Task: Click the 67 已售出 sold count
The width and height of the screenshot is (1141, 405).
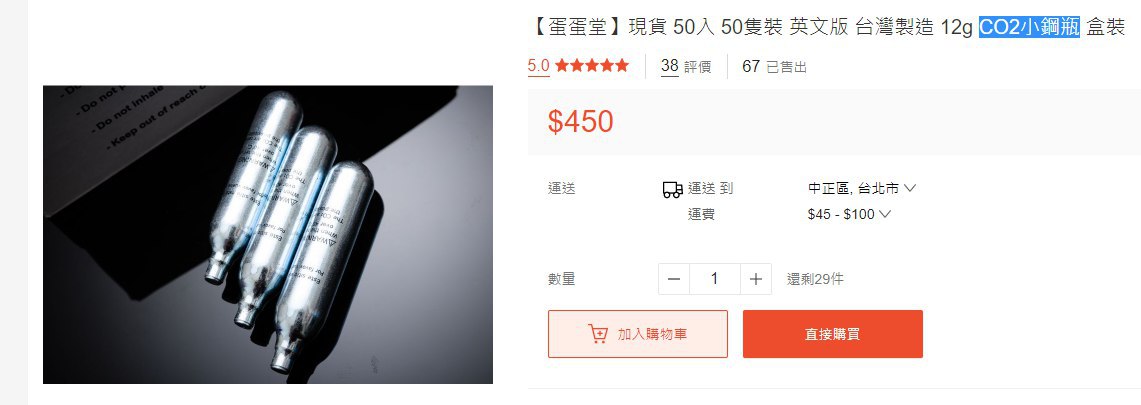Action: tap(774, 67)
